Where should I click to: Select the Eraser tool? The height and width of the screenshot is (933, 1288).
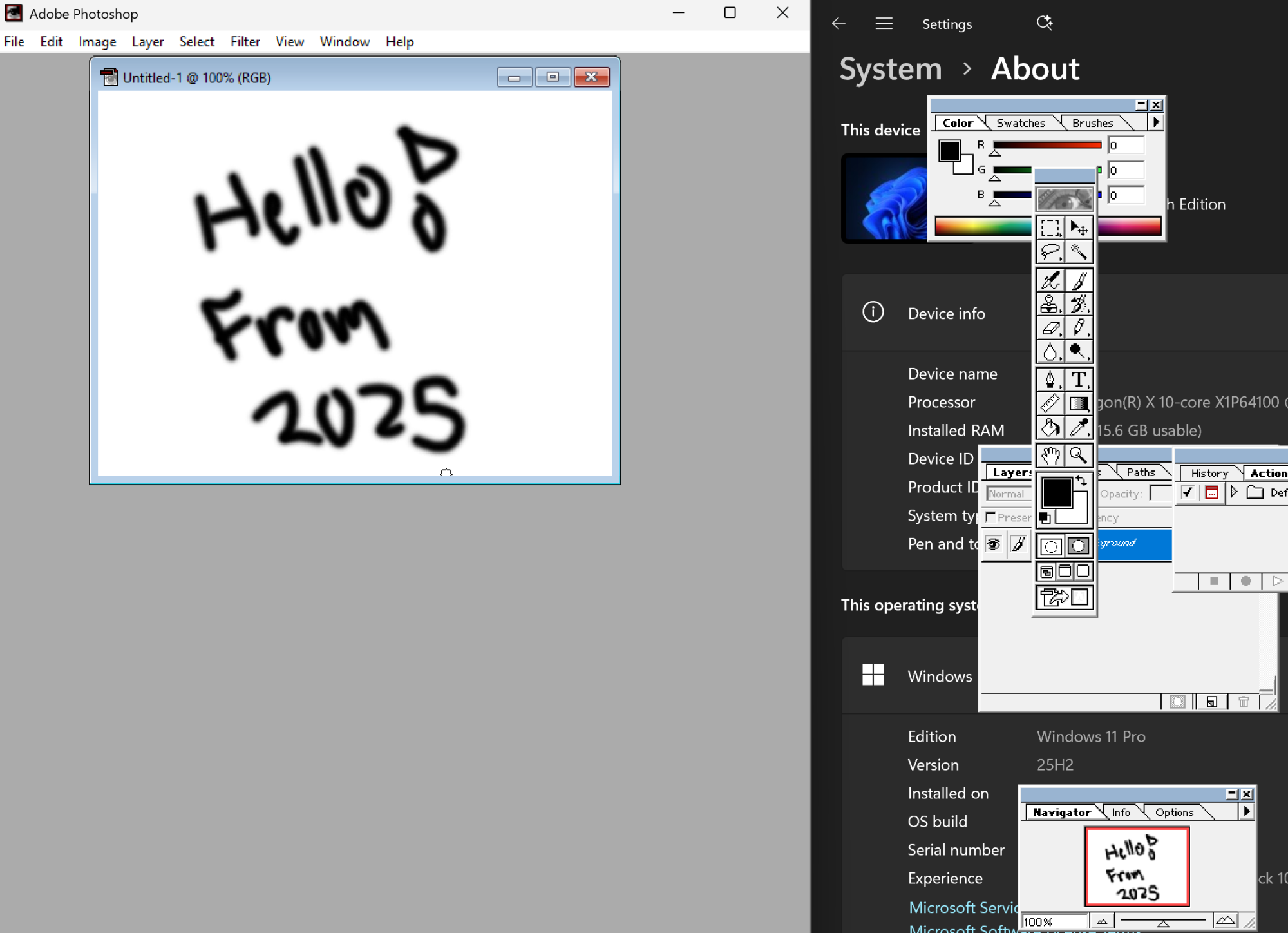1050,327
